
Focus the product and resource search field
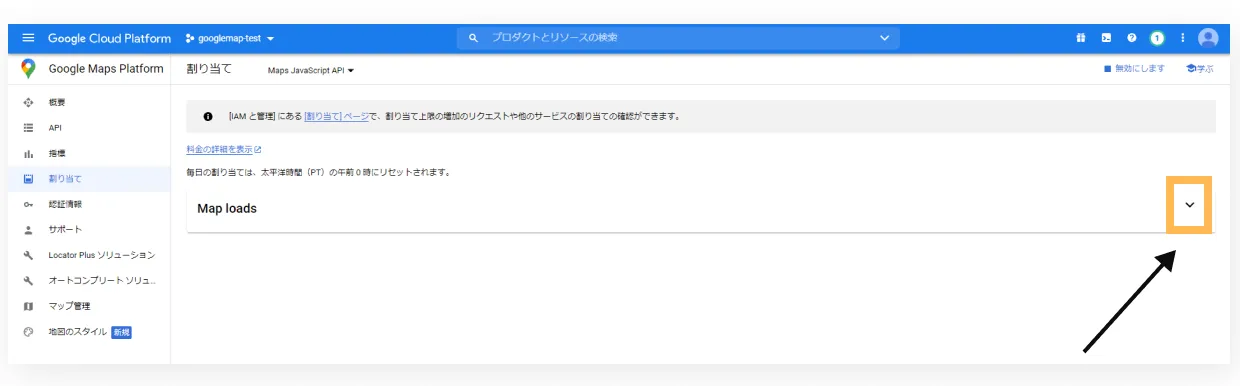tap(679, 37)
